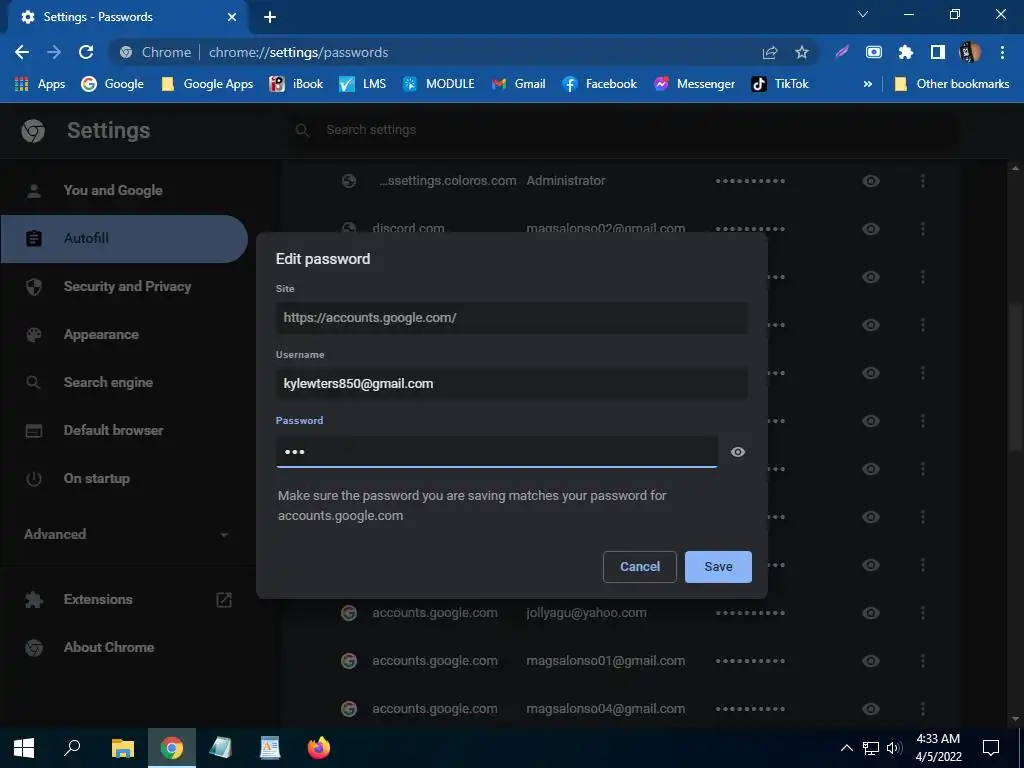The width and height of the screenshot is (1024, 768).
Task: Open the Facebook bookmark
Action: [x=599, y=84]
